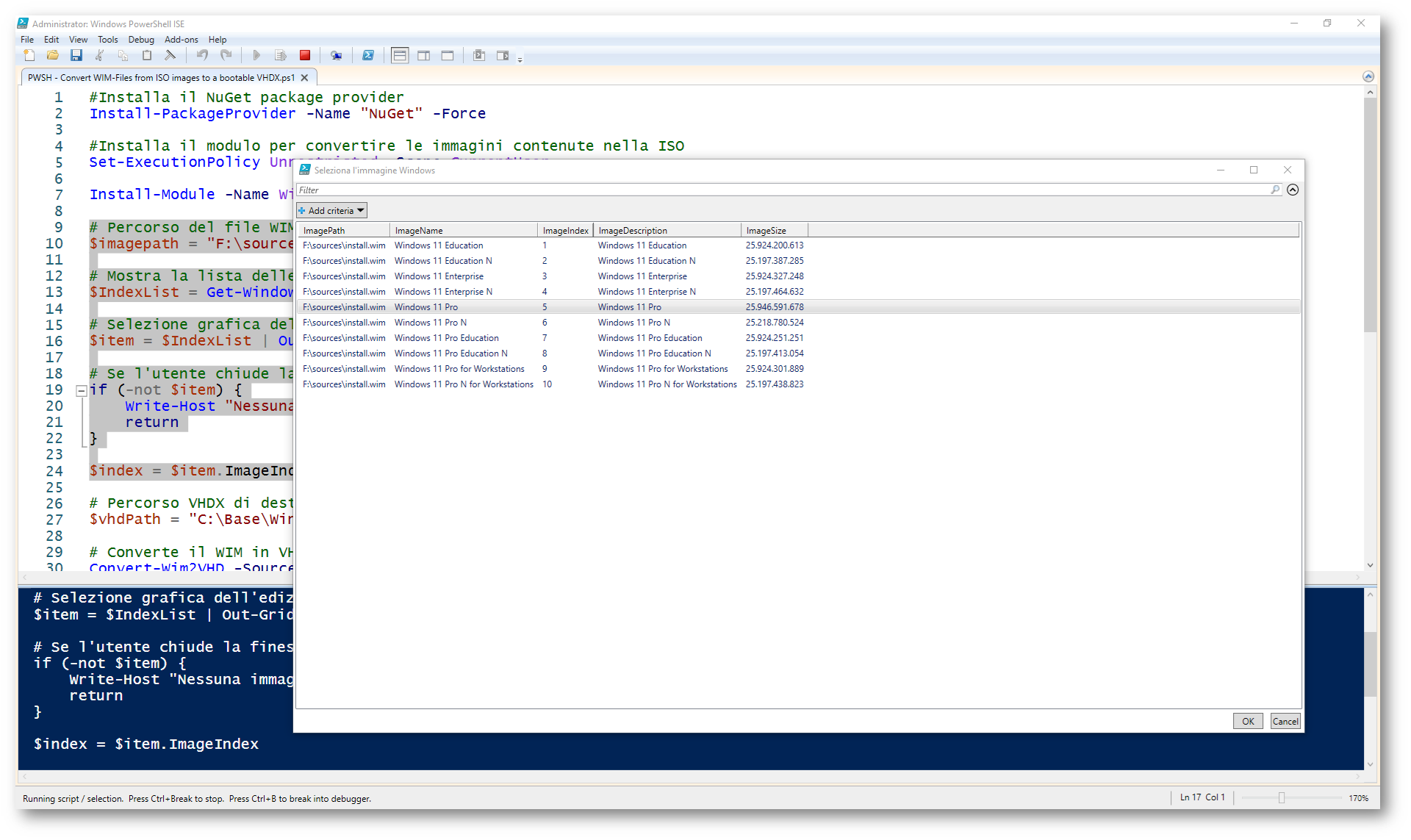Viewport: 1411px width, 840px height.
Task: Select the Windows 11 Pro Education N row
Action: (x=799, y=353)
